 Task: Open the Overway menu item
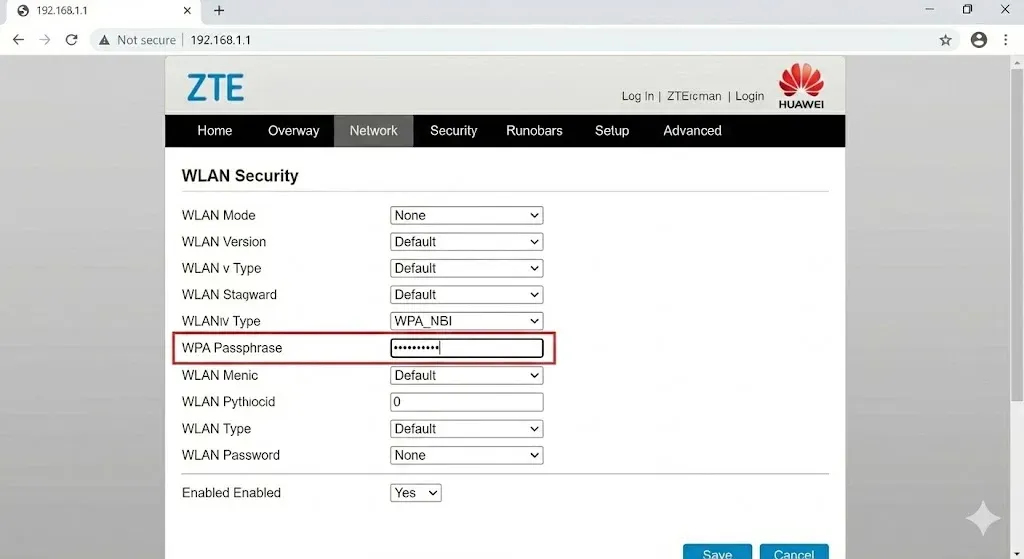(x=293, y=131)
